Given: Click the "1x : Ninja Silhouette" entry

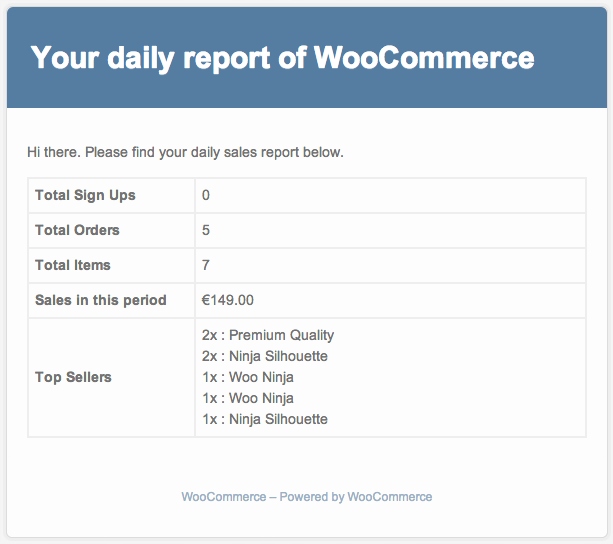Looking at the screenshot, I should pos(265,419).
